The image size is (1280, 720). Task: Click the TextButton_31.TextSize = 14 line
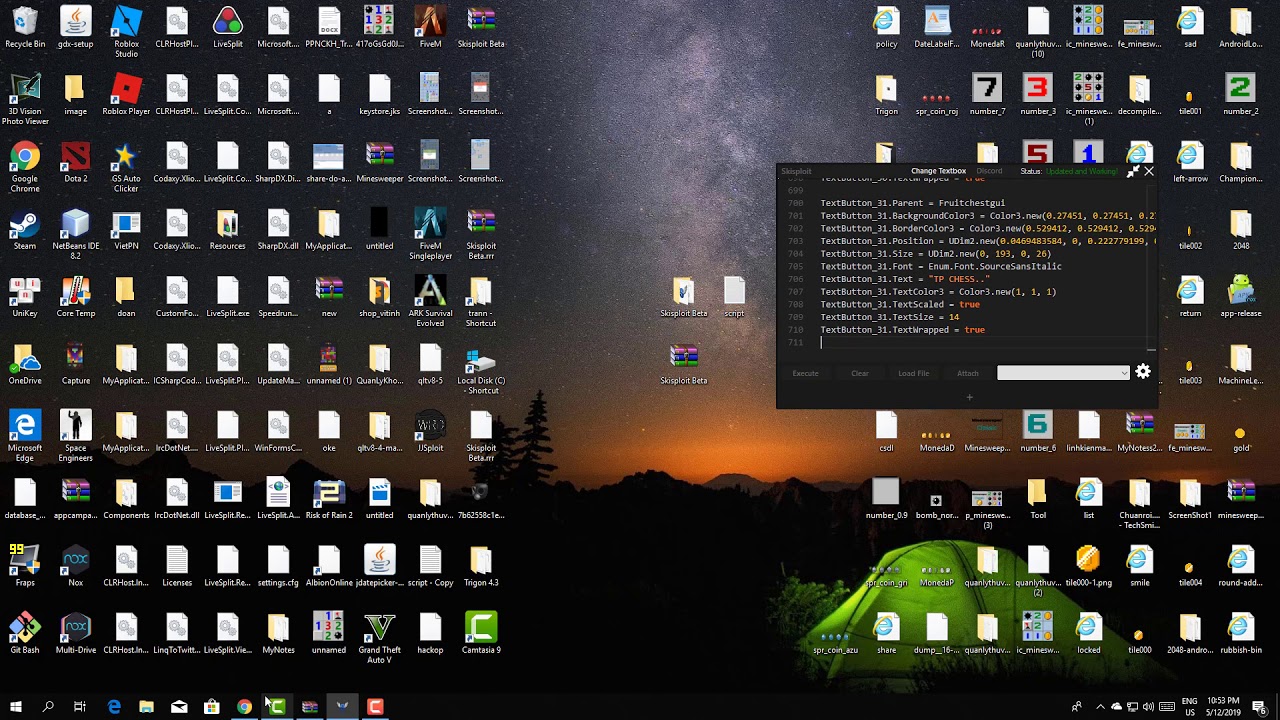coord(890,317)
